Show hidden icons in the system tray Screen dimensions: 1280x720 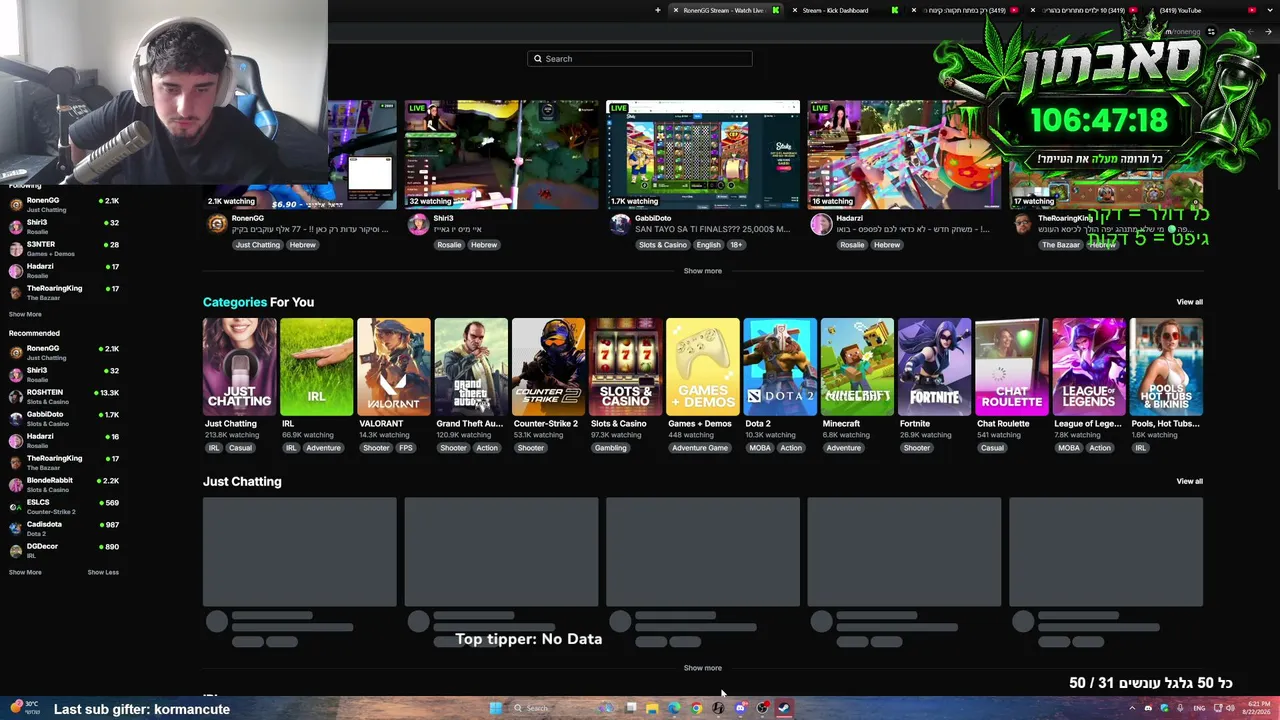click(1132, 708)
